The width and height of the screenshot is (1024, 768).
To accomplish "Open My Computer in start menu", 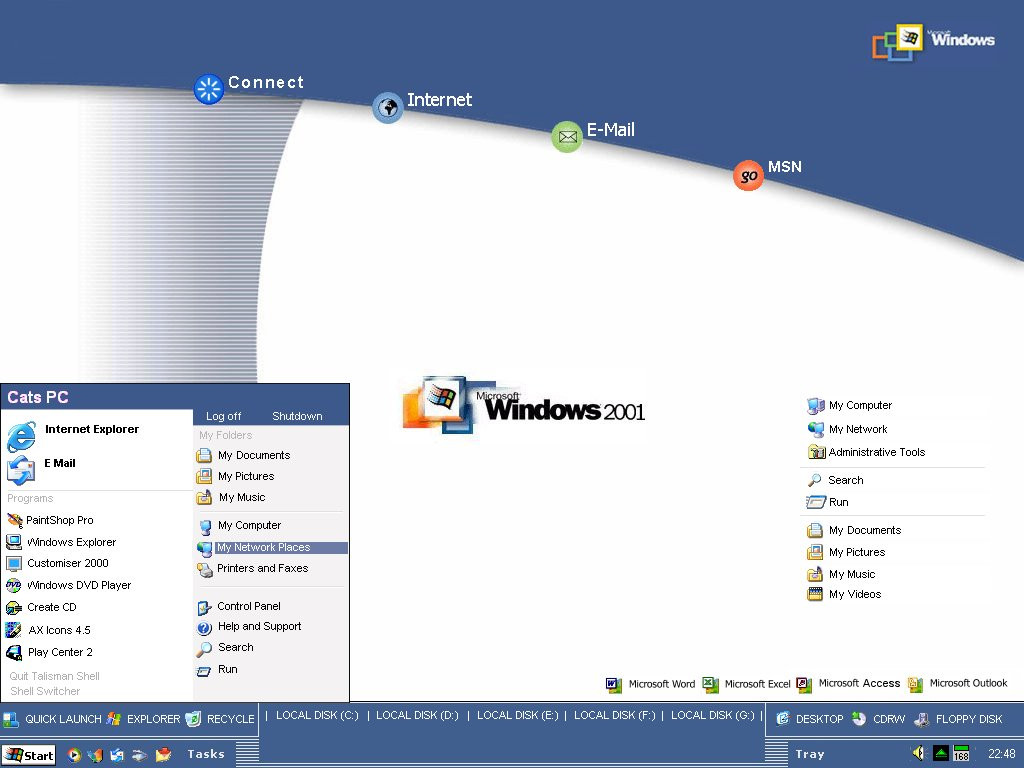I will click(x=239, y=525).
